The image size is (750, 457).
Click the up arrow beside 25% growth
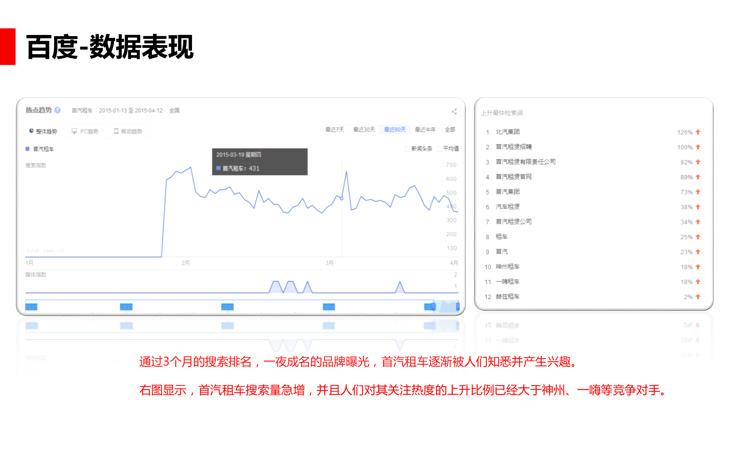pyautogui.click(x=698, y=237)
